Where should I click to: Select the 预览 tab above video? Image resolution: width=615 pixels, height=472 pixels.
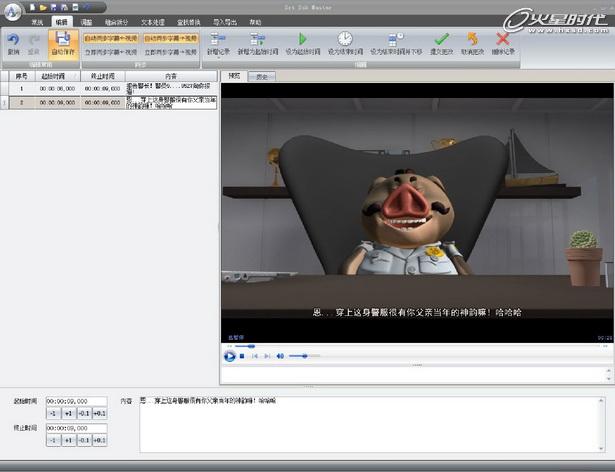(234, 76)
